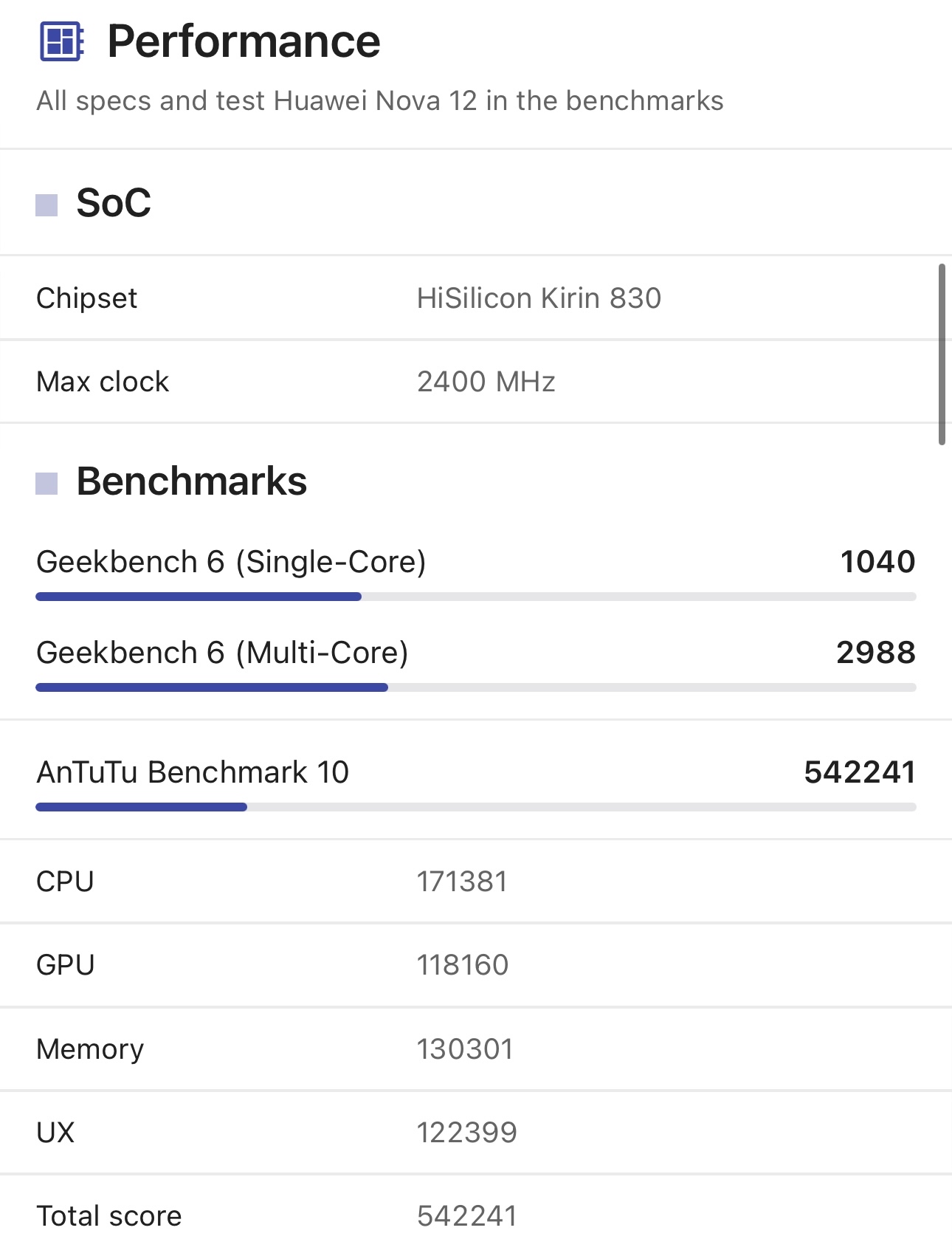Select the HiSilicon Kirin 830 chipset value

539,298
